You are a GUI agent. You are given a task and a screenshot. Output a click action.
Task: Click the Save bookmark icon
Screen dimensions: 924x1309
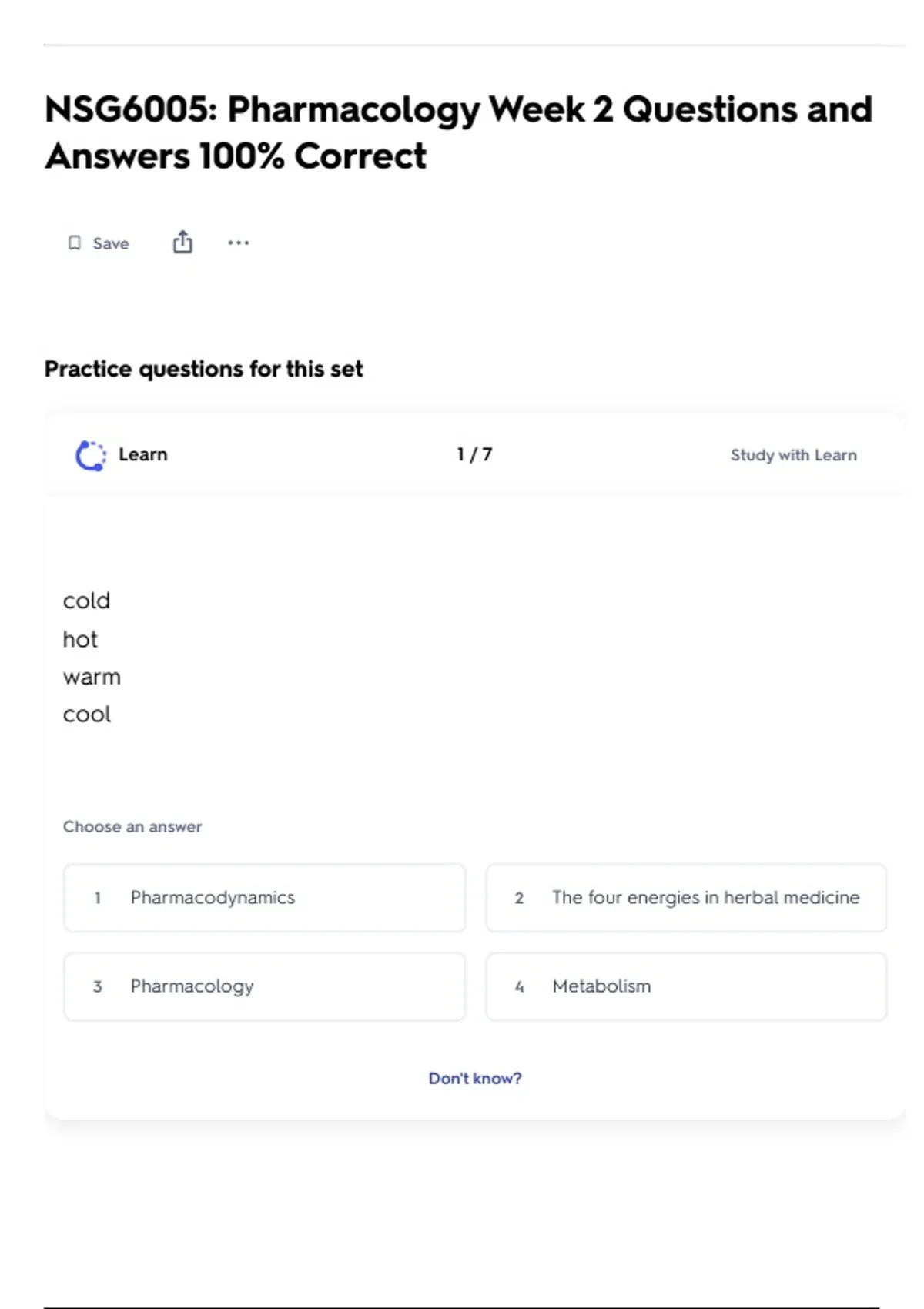(x=75, y=243)
